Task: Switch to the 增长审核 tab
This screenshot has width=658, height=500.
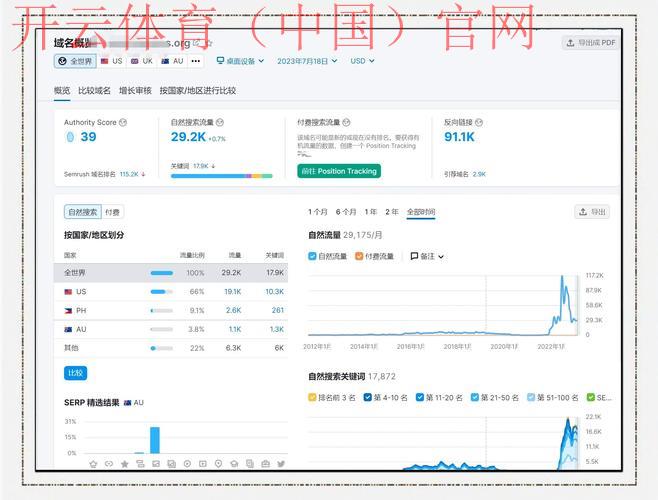Action: pyautogui.click(x=135, y=90)
